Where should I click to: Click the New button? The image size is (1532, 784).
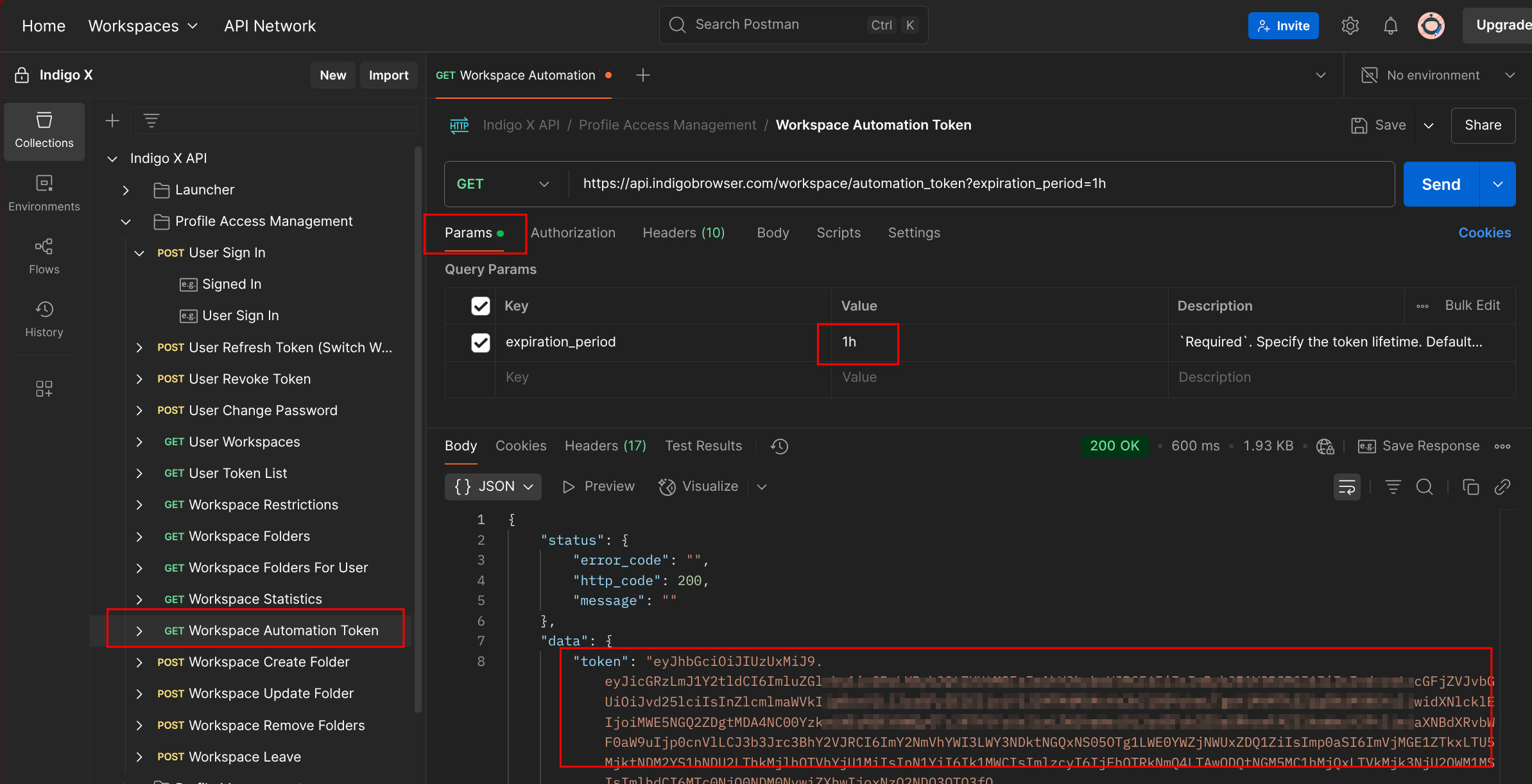tap(332, 75)
